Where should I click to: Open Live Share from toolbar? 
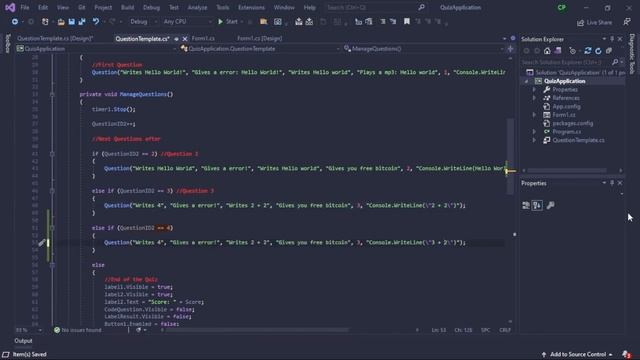[594, 22]
